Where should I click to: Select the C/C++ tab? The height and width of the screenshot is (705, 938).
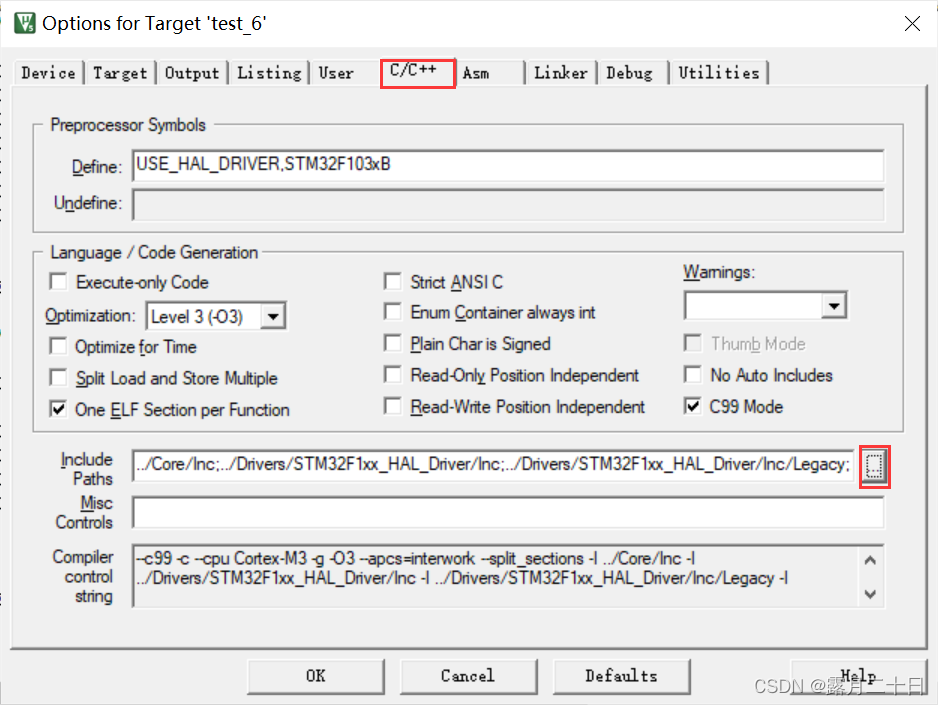[x=418, y=72]
